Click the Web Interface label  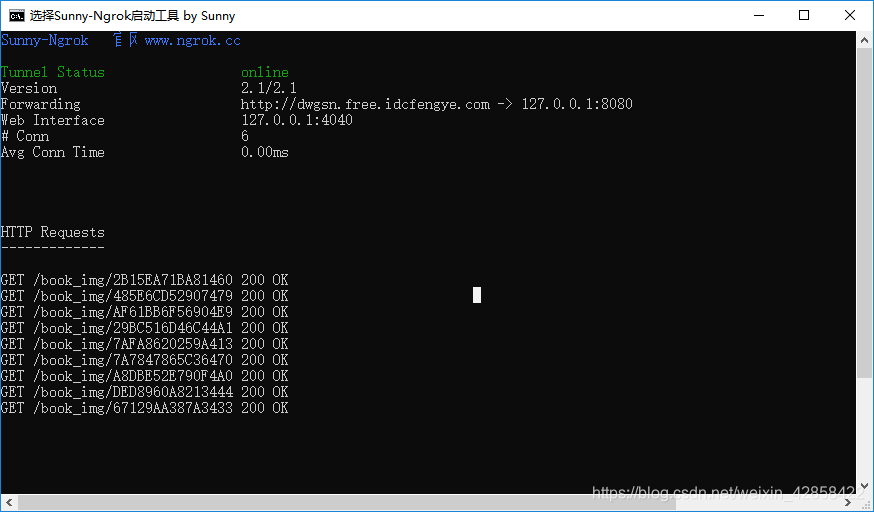click(x=52, y=120)
